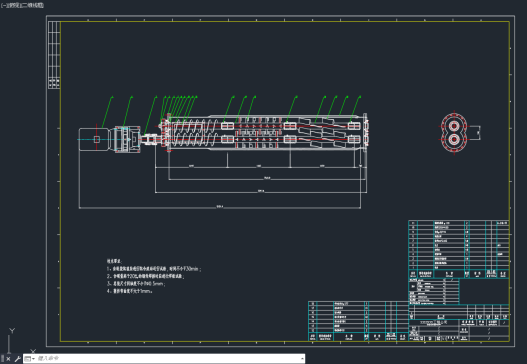Click the UCS axis icon

point(20,341)
